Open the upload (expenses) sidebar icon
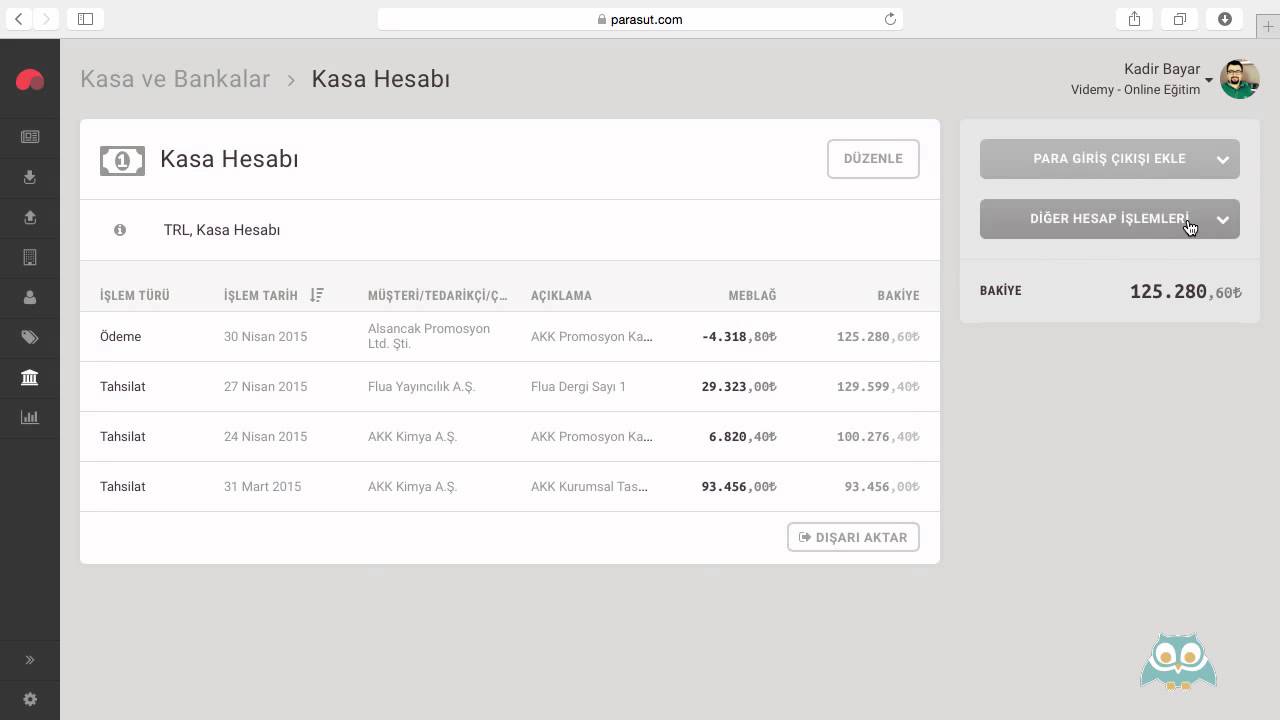Image resolution: width=1280 pixels, height=720 pixels. tap(30, 217)
